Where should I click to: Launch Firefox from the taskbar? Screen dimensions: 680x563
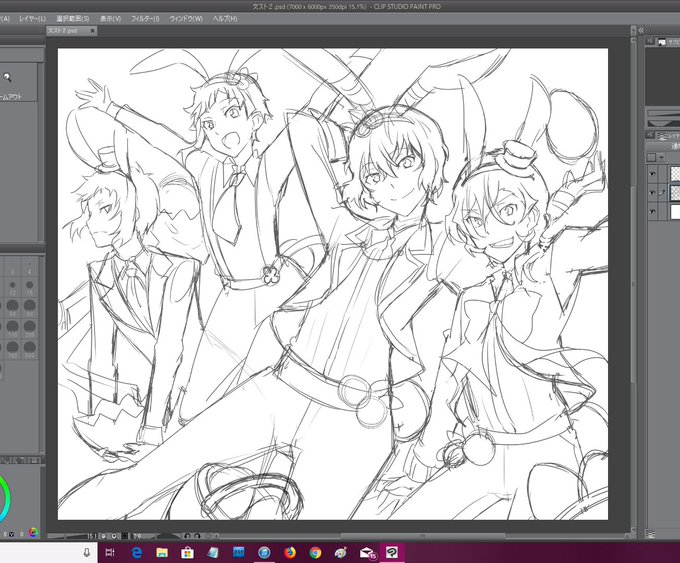point(290,553)
